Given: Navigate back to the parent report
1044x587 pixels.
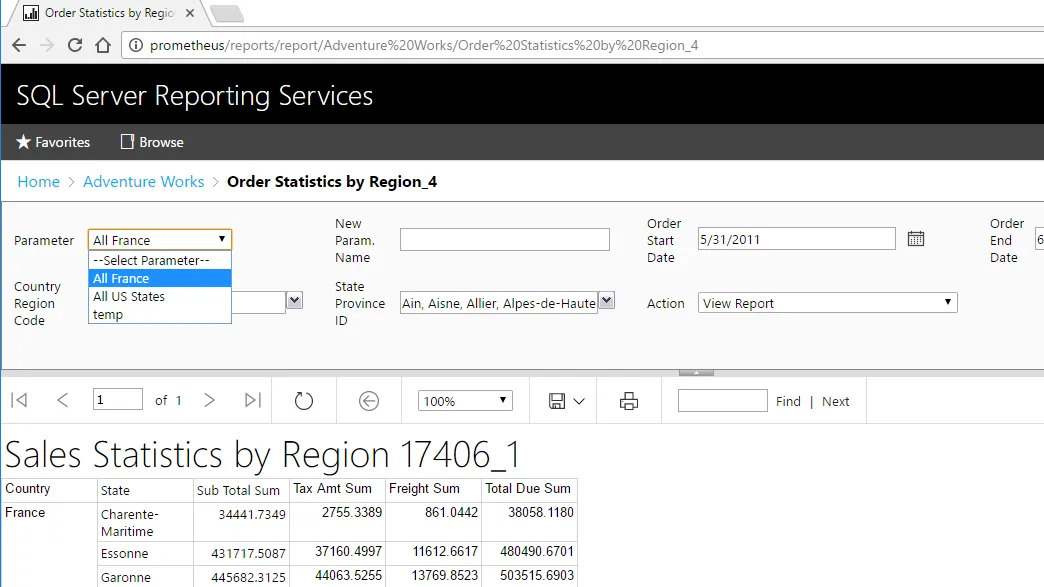Looking at the screenshot, I should (369, 401).
